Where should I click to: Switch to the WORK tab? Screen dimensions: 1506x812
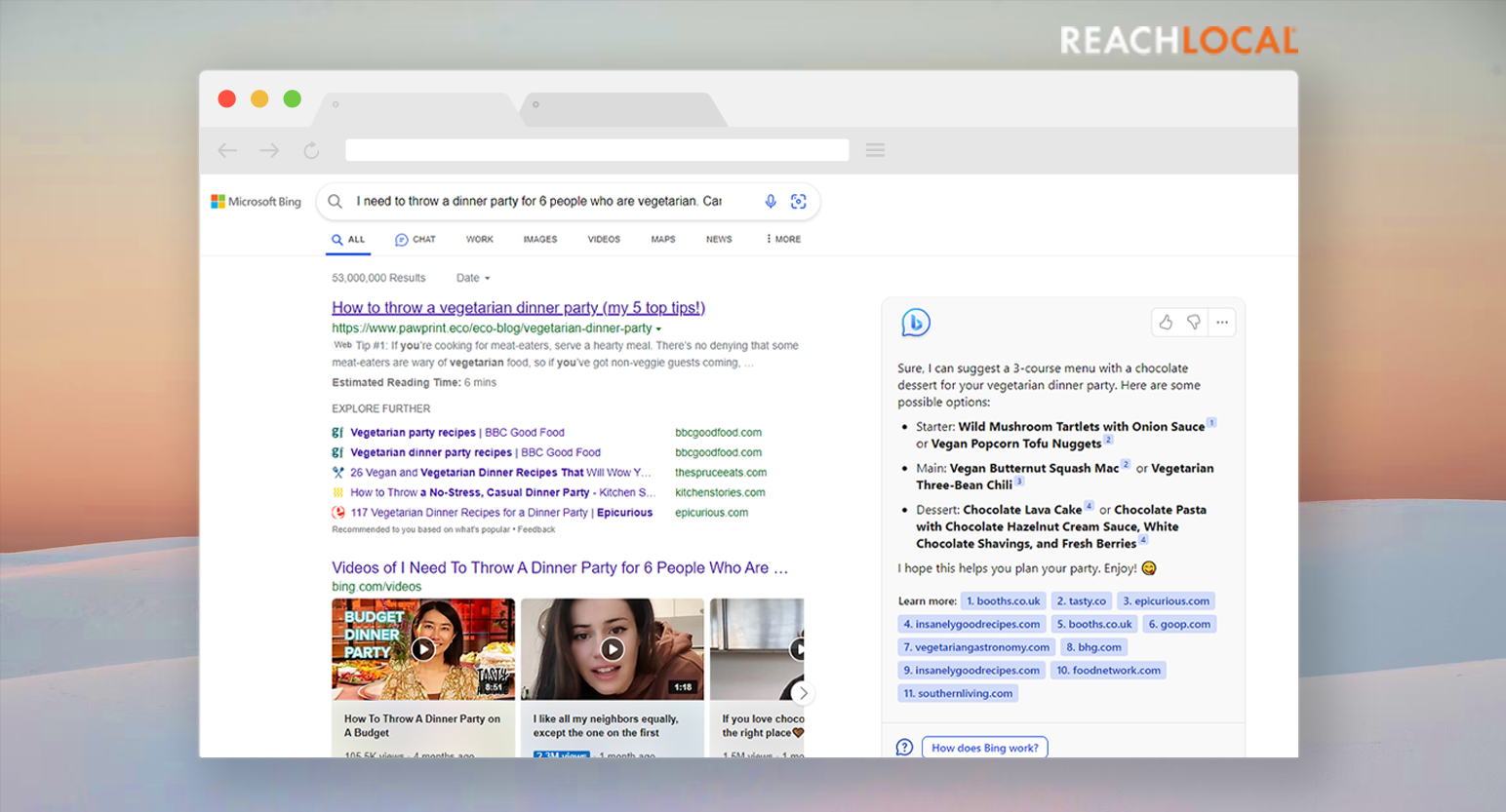click(479, 239)
